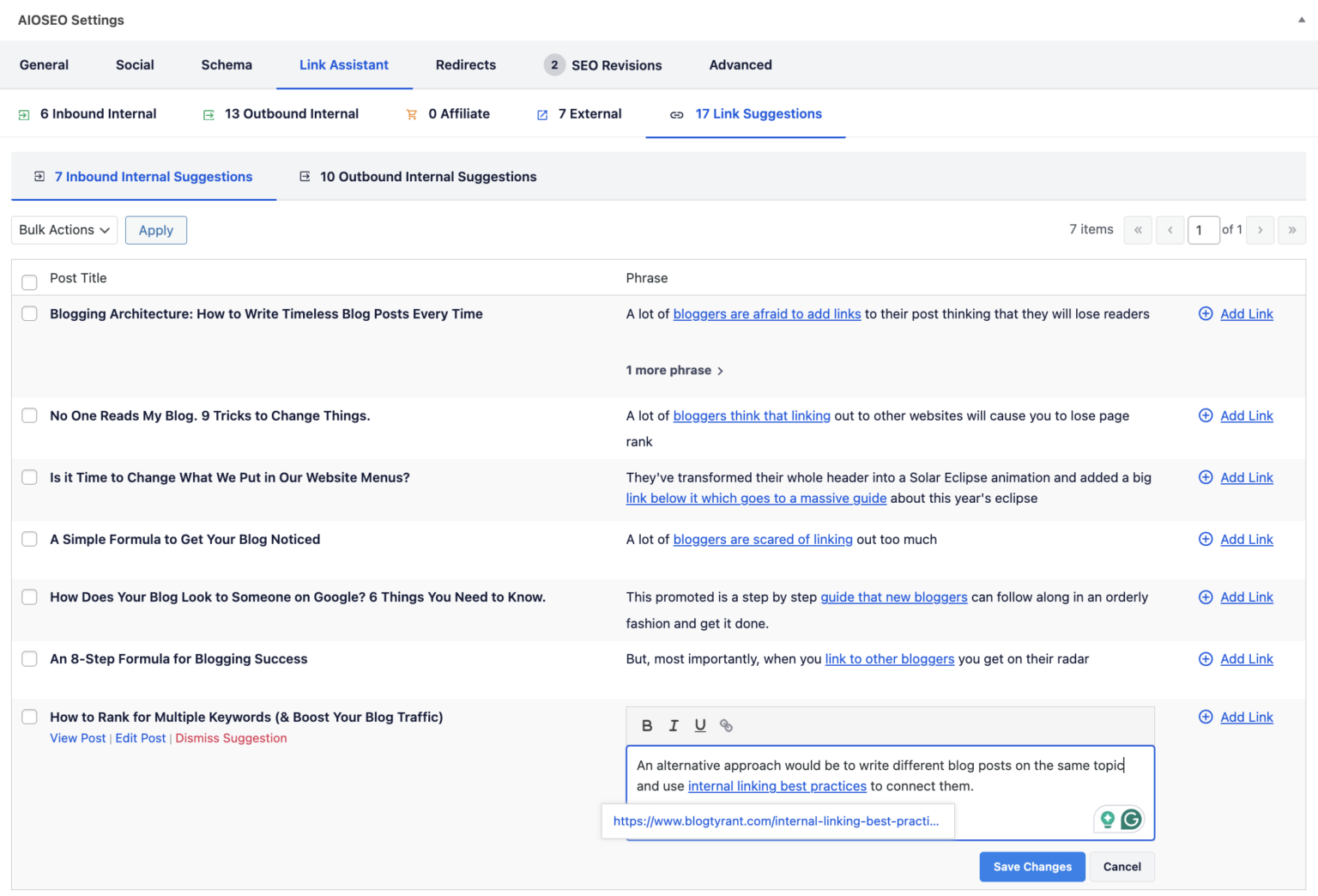Click the Affiliate cart icon

point(411,113)
